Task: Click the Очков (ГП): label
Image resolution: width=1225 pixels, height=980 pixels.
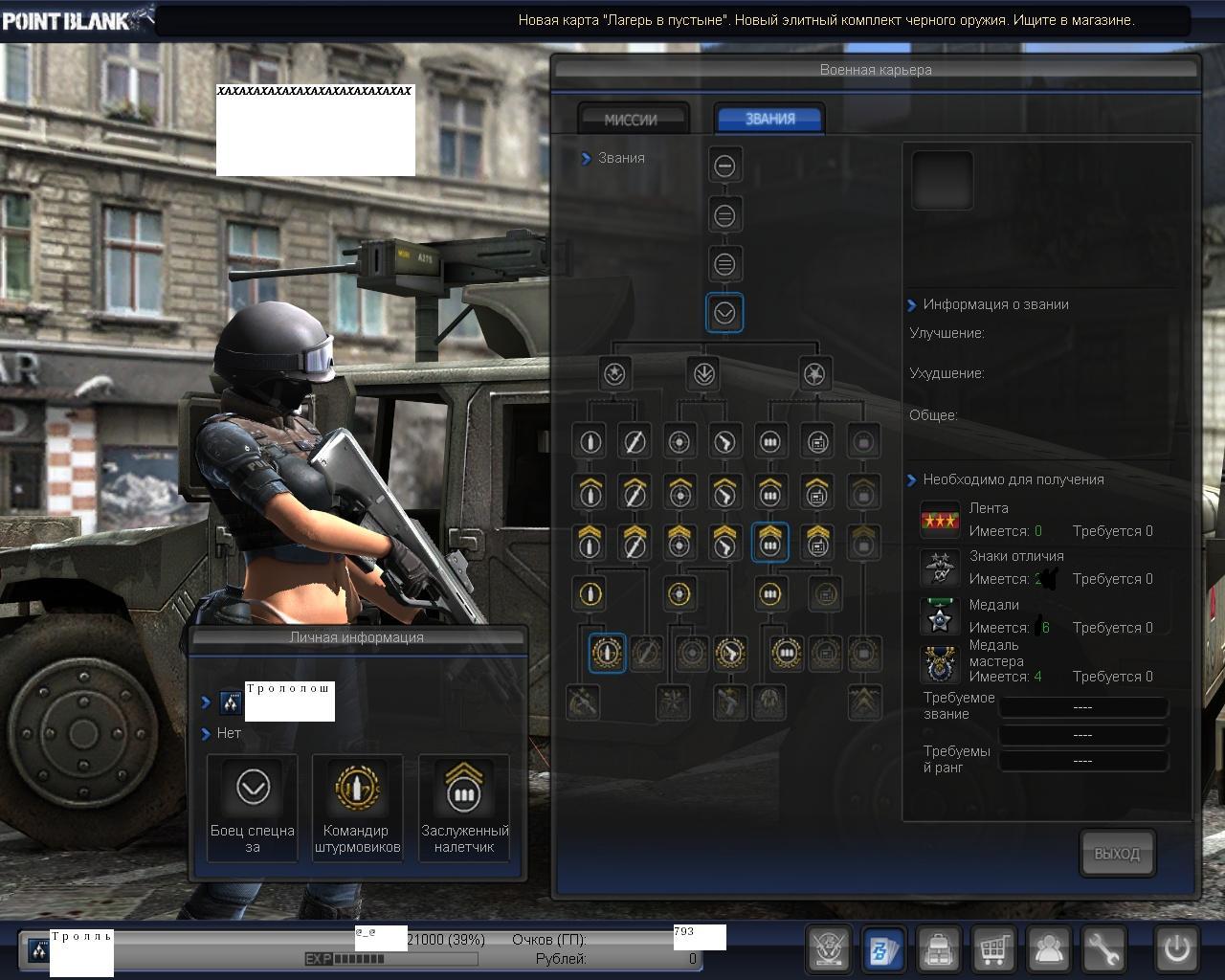Action: (549, 940)
